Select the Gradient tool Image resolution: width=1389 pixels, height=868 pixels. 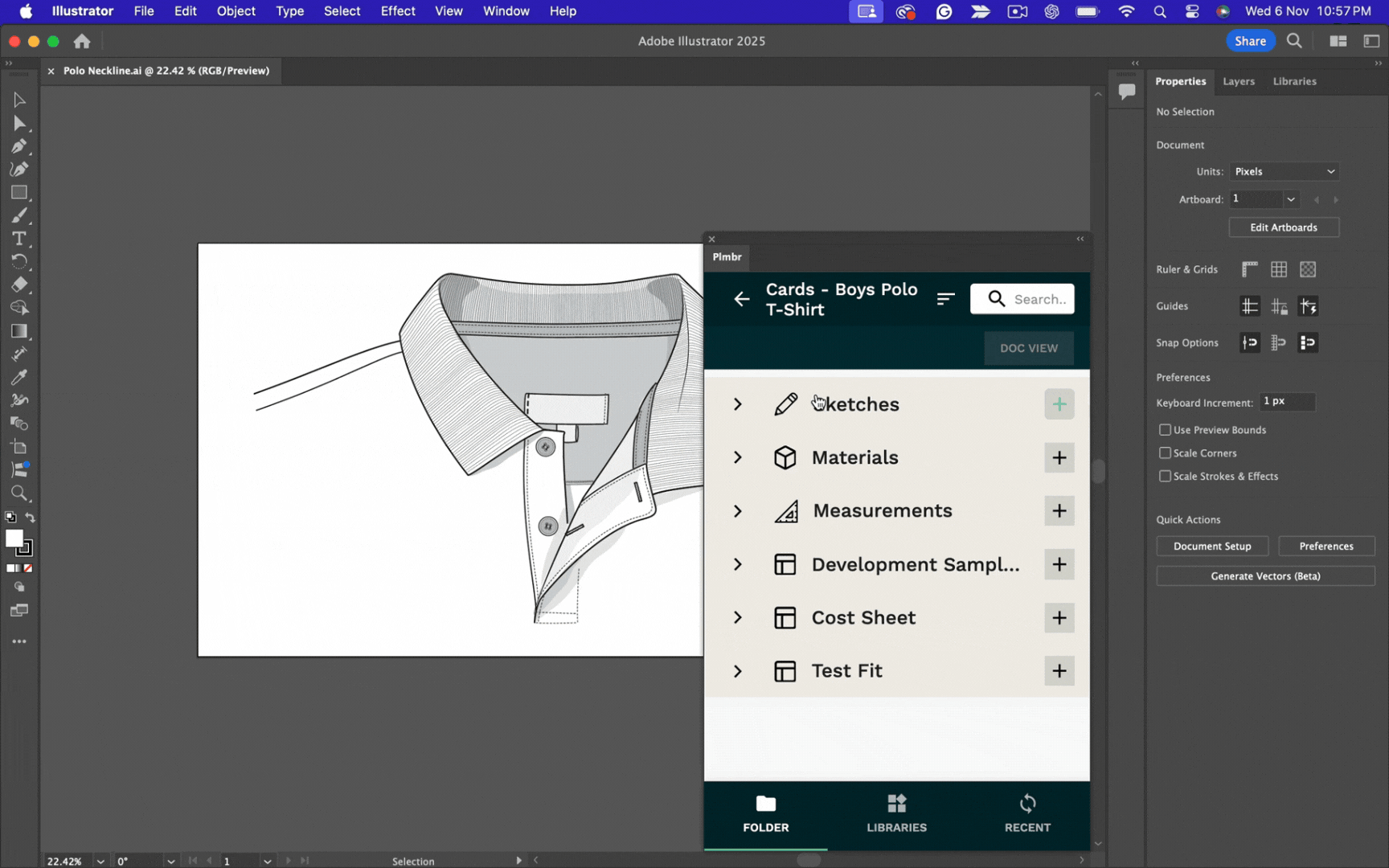(19, 331)
